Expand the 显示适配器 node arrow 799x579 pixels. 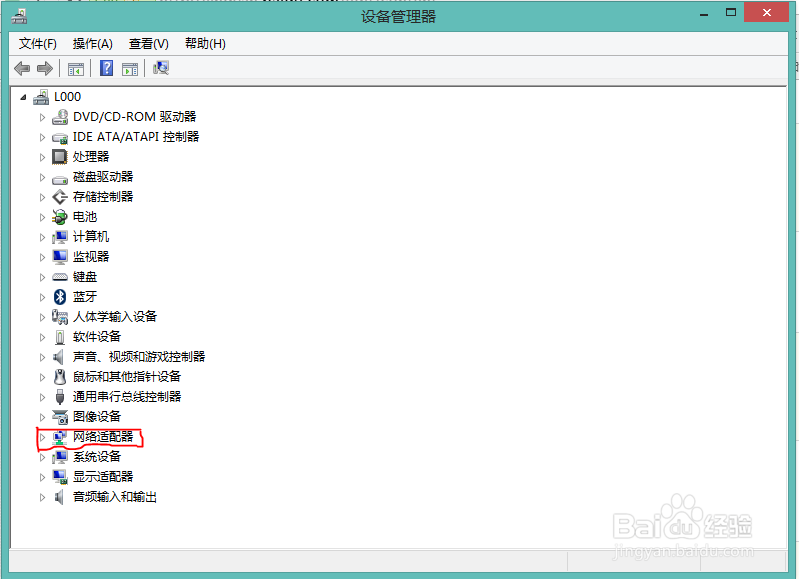click(x=42, y=477)
